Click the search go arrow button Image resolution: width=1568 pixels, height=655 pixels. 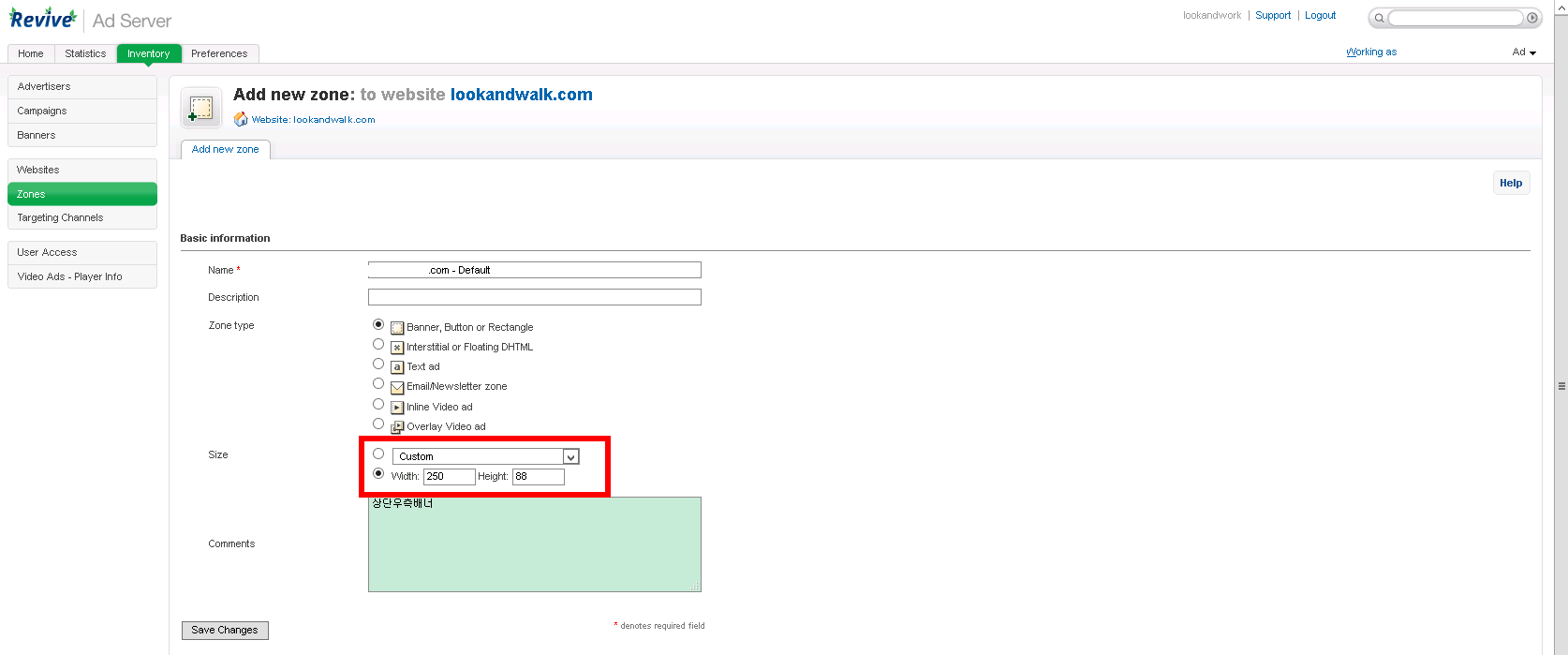(x=1532, y=18)
